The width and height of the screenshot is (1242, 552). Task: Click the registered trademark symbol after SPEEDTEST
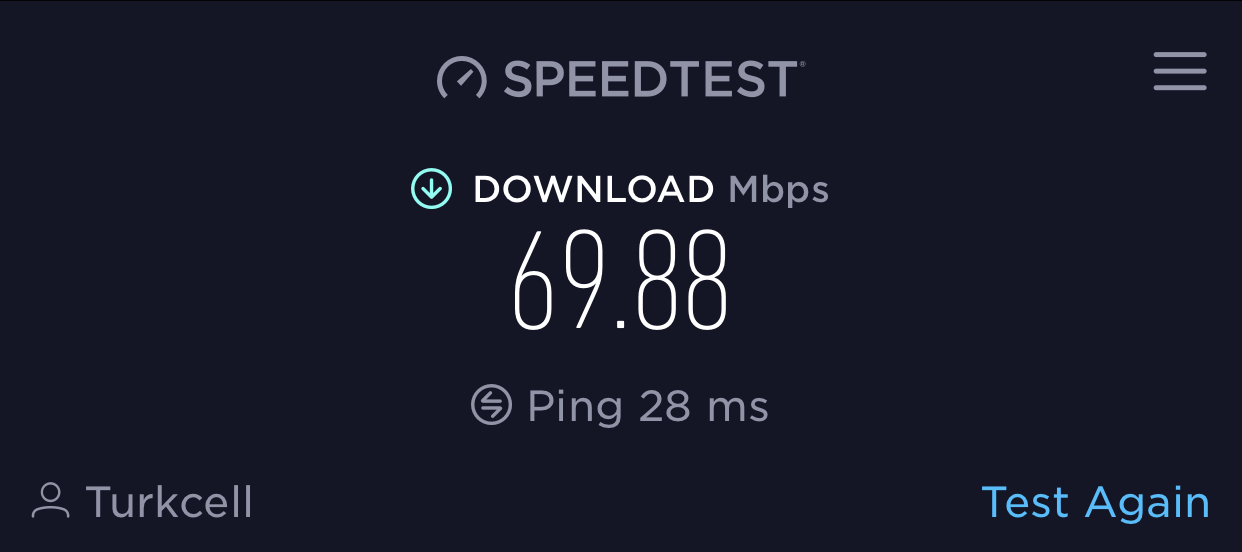coord(802,64)
